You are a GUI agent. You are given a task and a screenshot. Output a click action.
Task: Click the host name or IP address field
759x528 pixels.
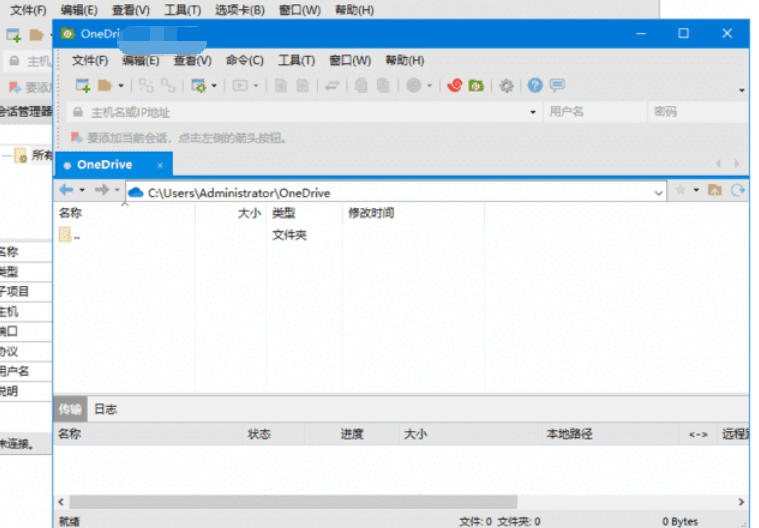tap(303, 112)
